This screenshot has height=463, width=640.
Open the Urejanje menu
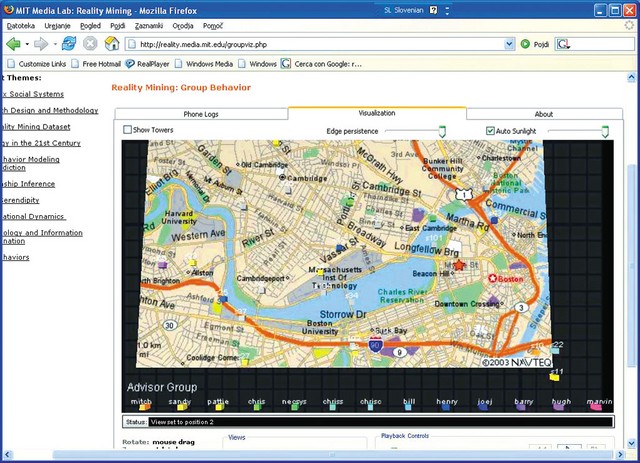pyautogui.click(x=58, y=26)
